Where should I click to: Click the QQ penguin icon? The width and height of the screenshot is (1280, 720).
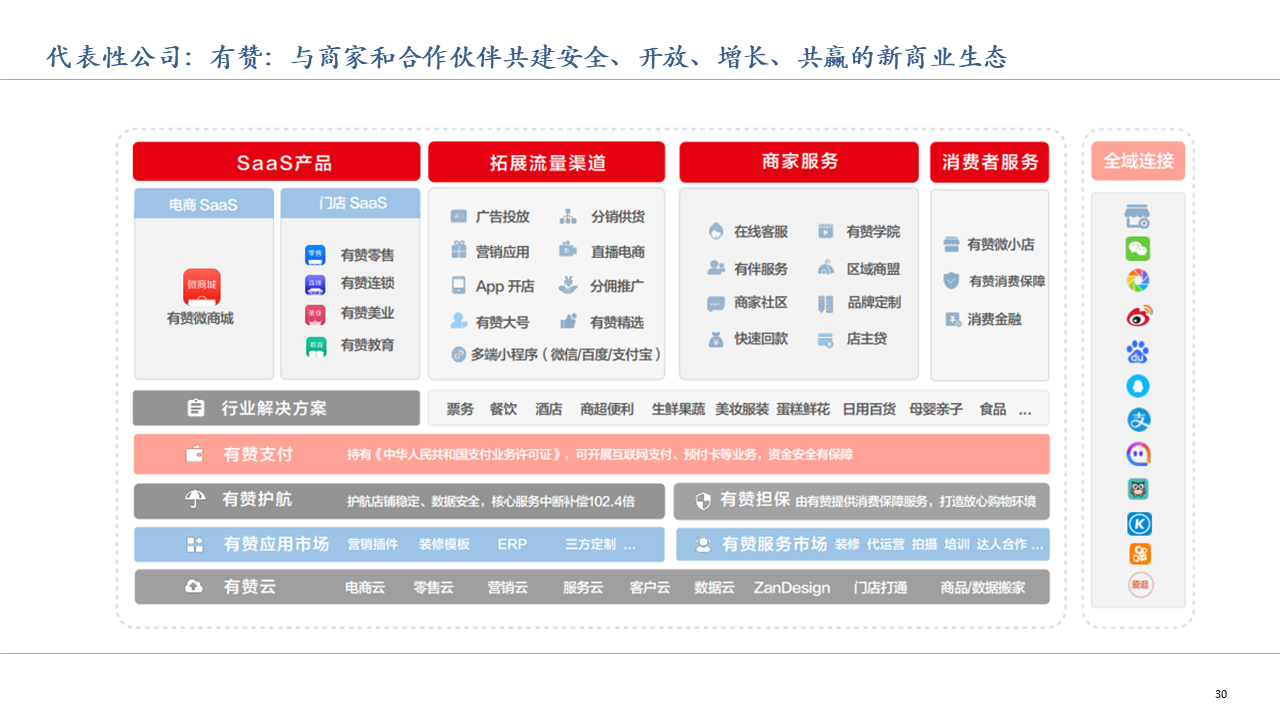pos(1138,386)
